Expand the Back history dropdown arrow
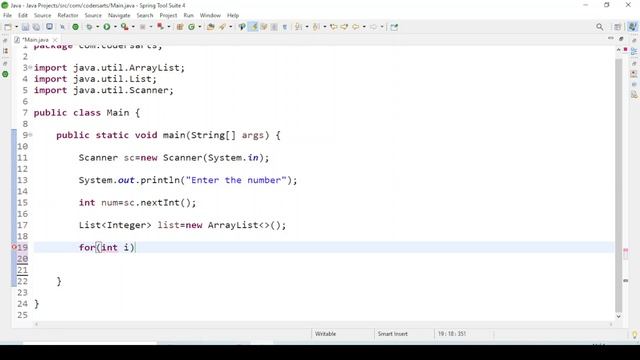Image resolution: width=640 pixels, height=360 pixels. (364, 27)
